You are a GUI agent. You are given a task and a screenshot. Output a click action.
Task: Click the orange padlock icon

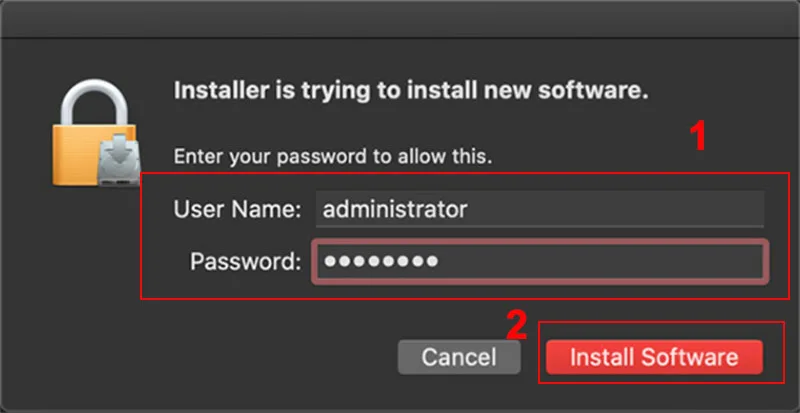tap(94, 133)
